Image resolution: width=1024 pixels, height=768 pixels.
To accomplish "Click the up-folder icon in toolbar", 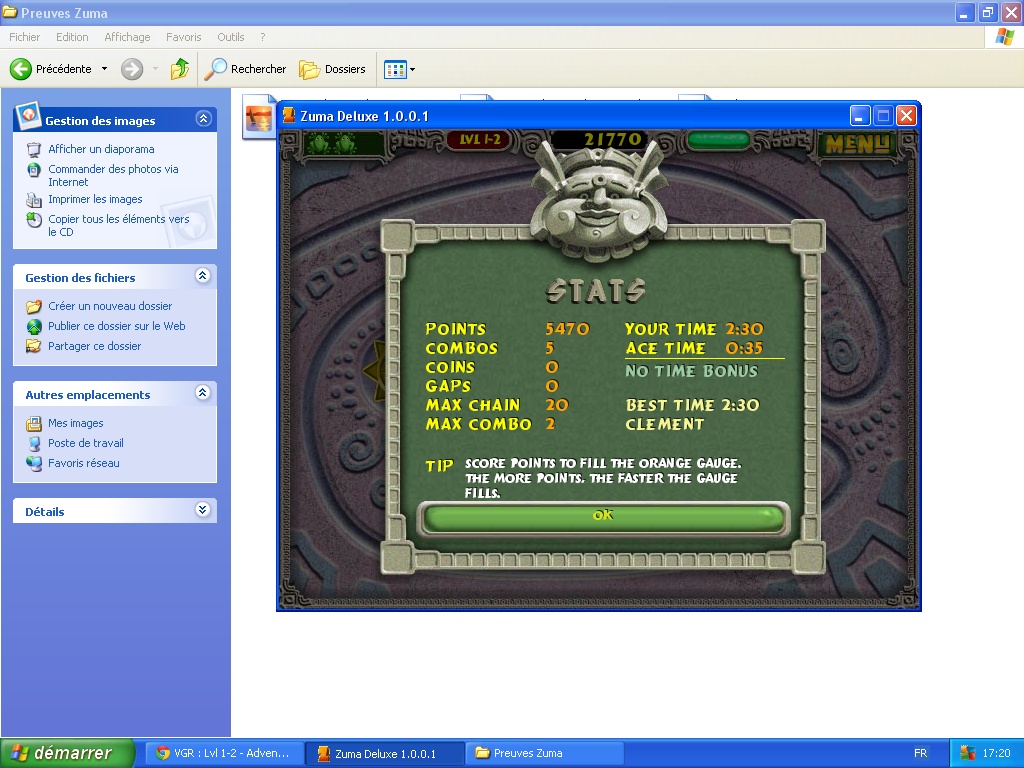I will (x=180, y=69).
